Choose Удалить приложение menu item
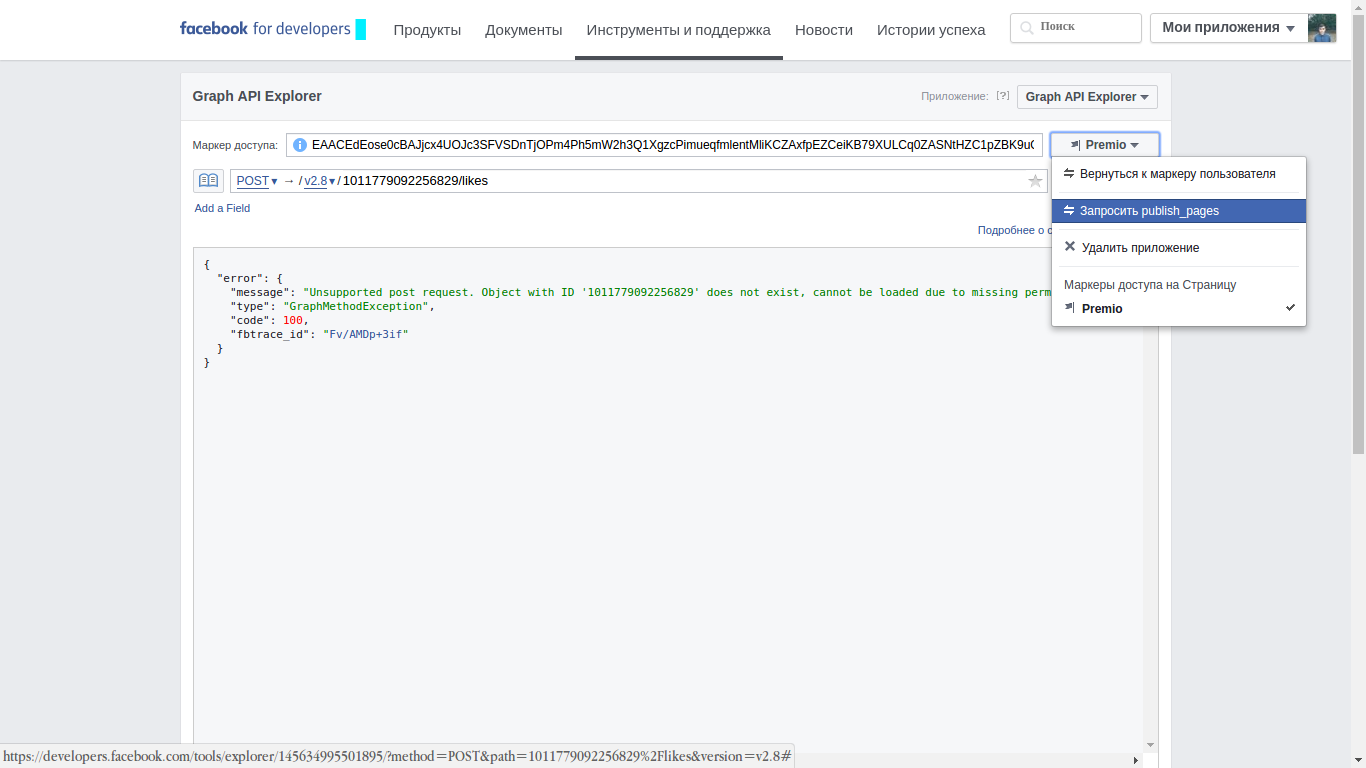The image size is (1366, 768). [x=1178, y=247]
